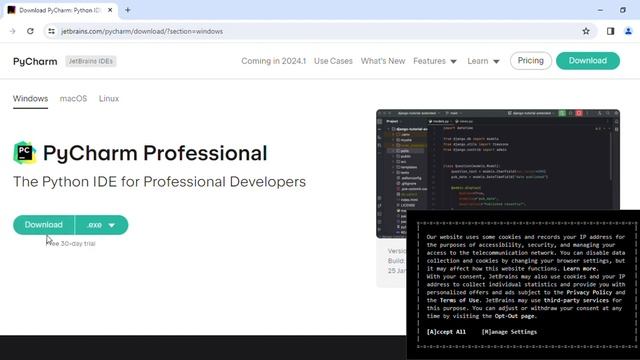Viewport: 640px width, 360px height.
Task: Open Manage Settings for cookies
Action: coord(509,332)
